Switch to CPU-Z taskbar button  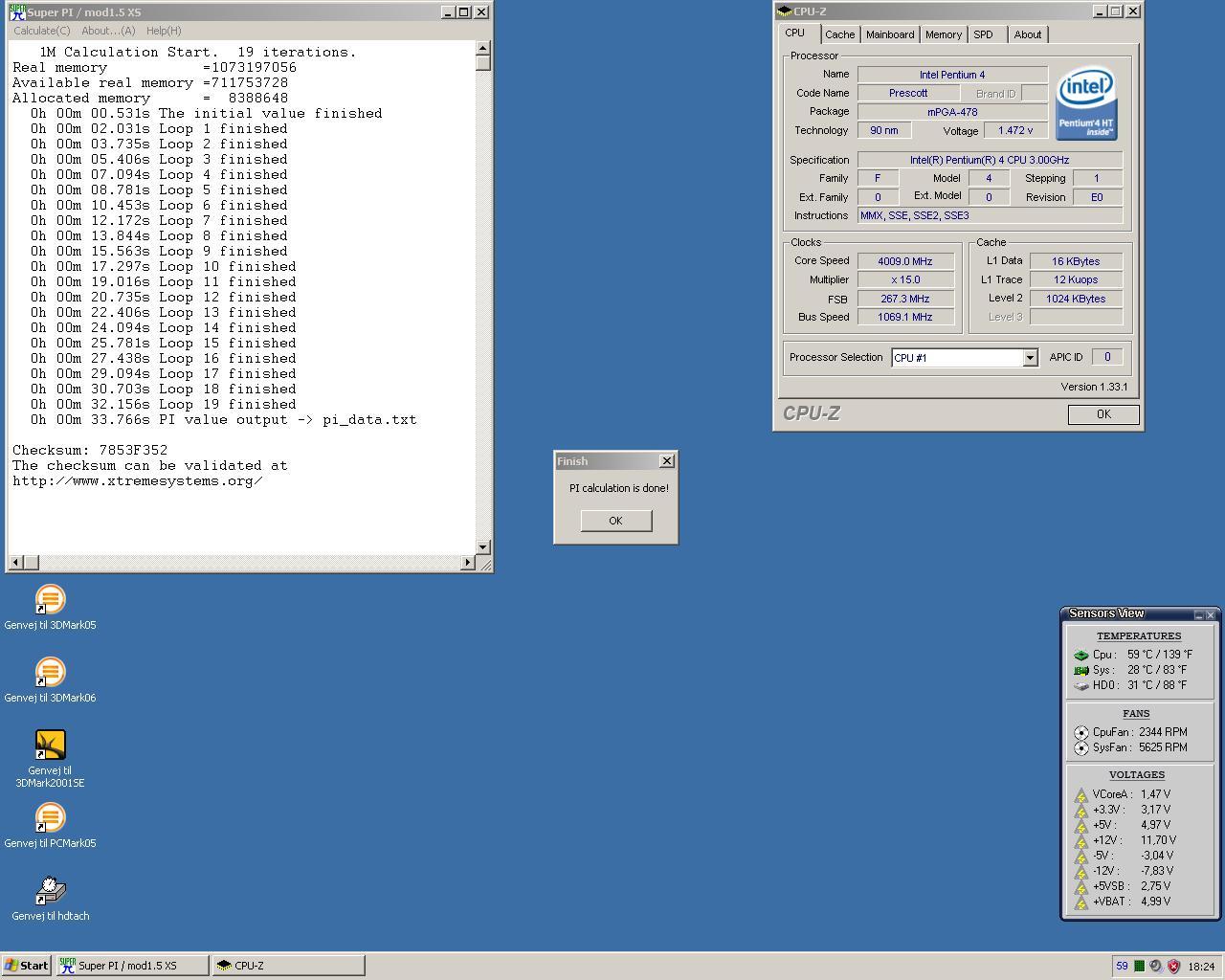point(288,966)
